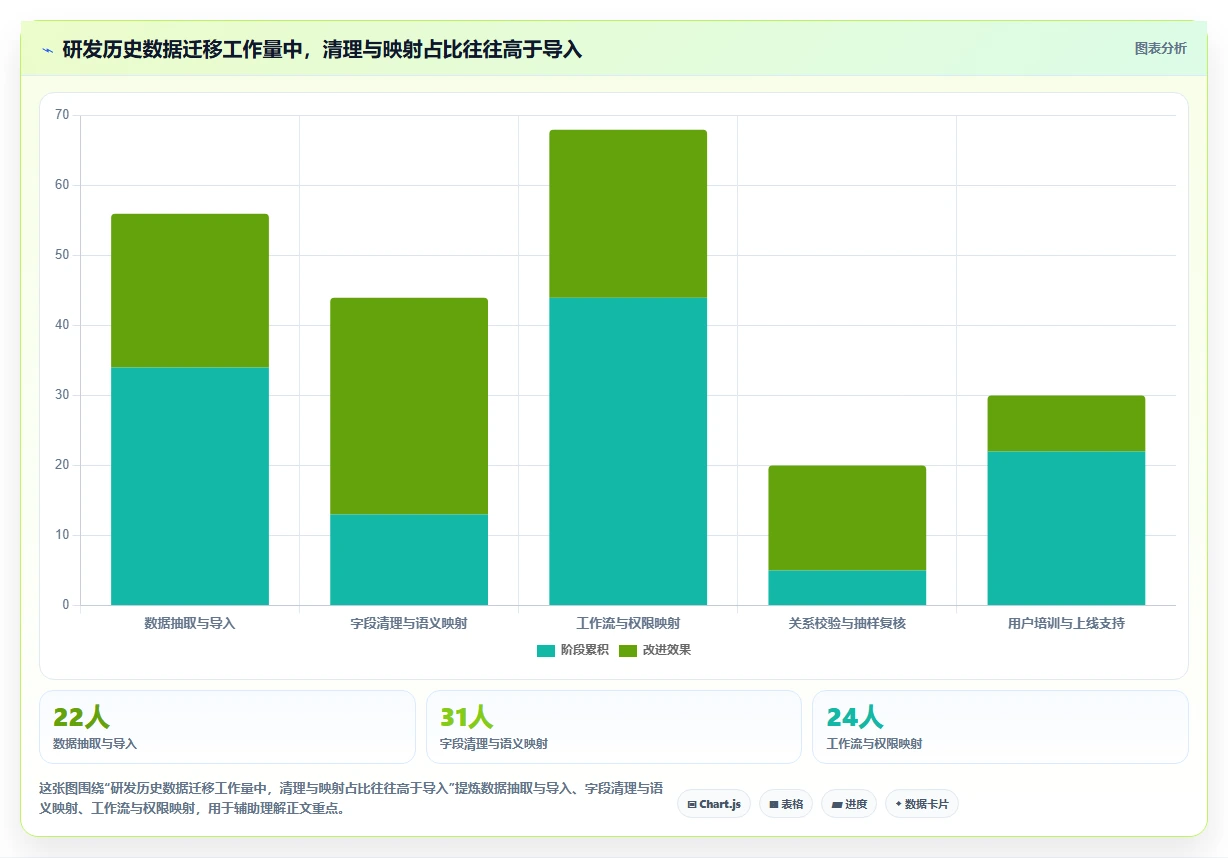Toggle the 阶段累积 legend swatch
Image resolution: width=1228 pixels, height=858 pixels.
[545, 650]
